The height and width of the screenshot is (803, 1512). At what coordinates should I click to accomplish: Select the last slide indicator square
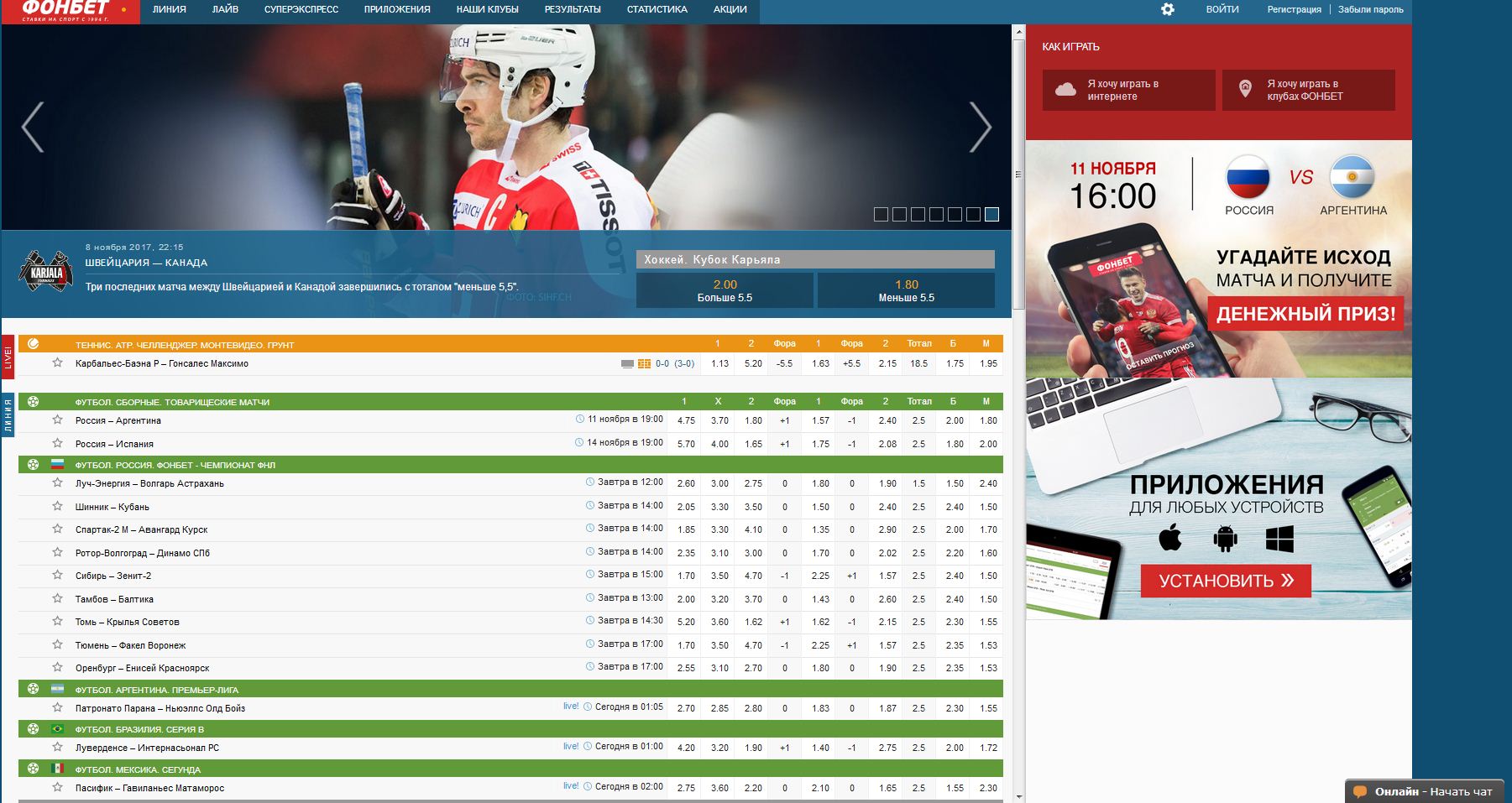[x=991, y=215]
